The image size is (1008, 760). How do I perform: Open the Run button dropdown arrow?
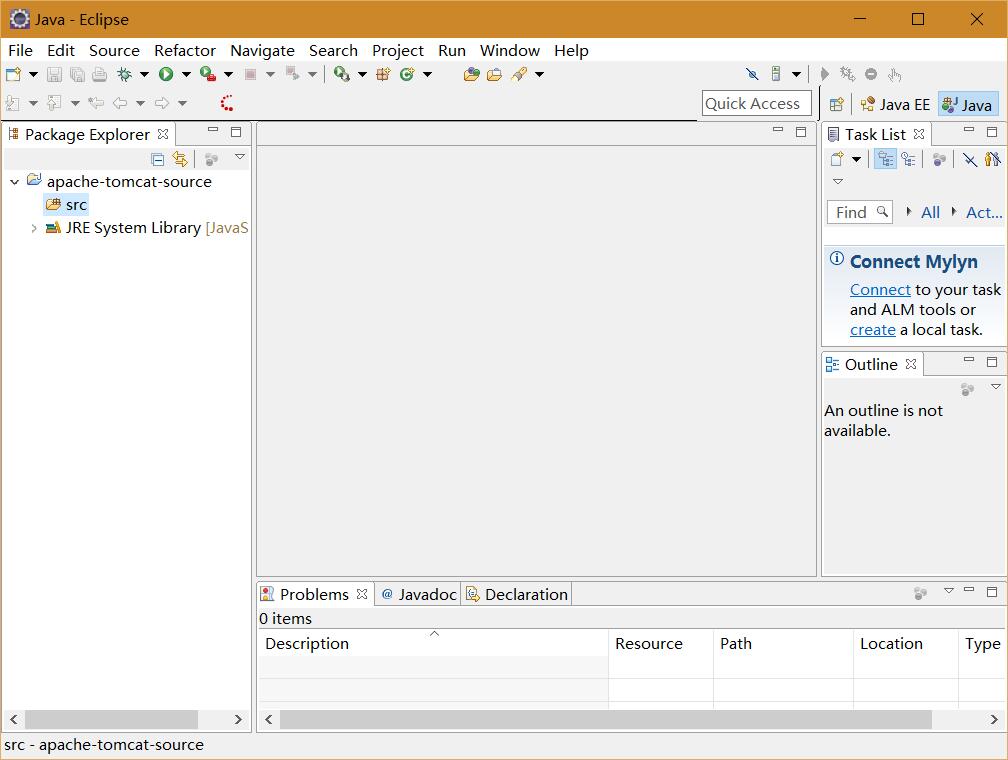[186, 74]
